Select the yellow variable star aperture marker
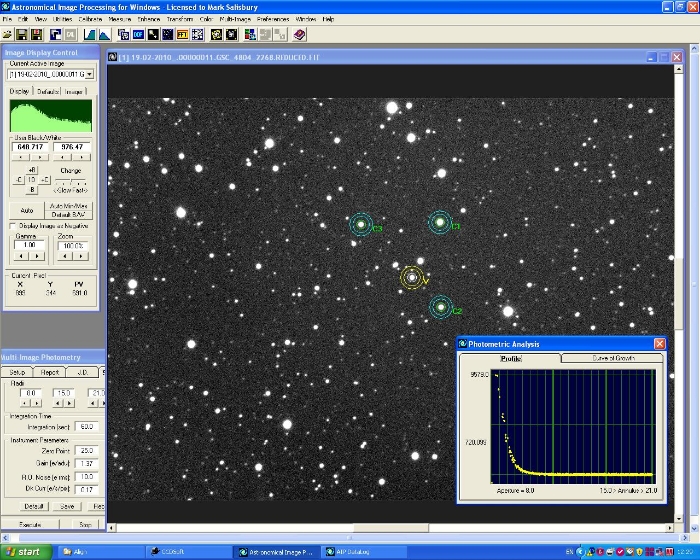This screenshot has height=560, width=700. [x=411, y=278]
